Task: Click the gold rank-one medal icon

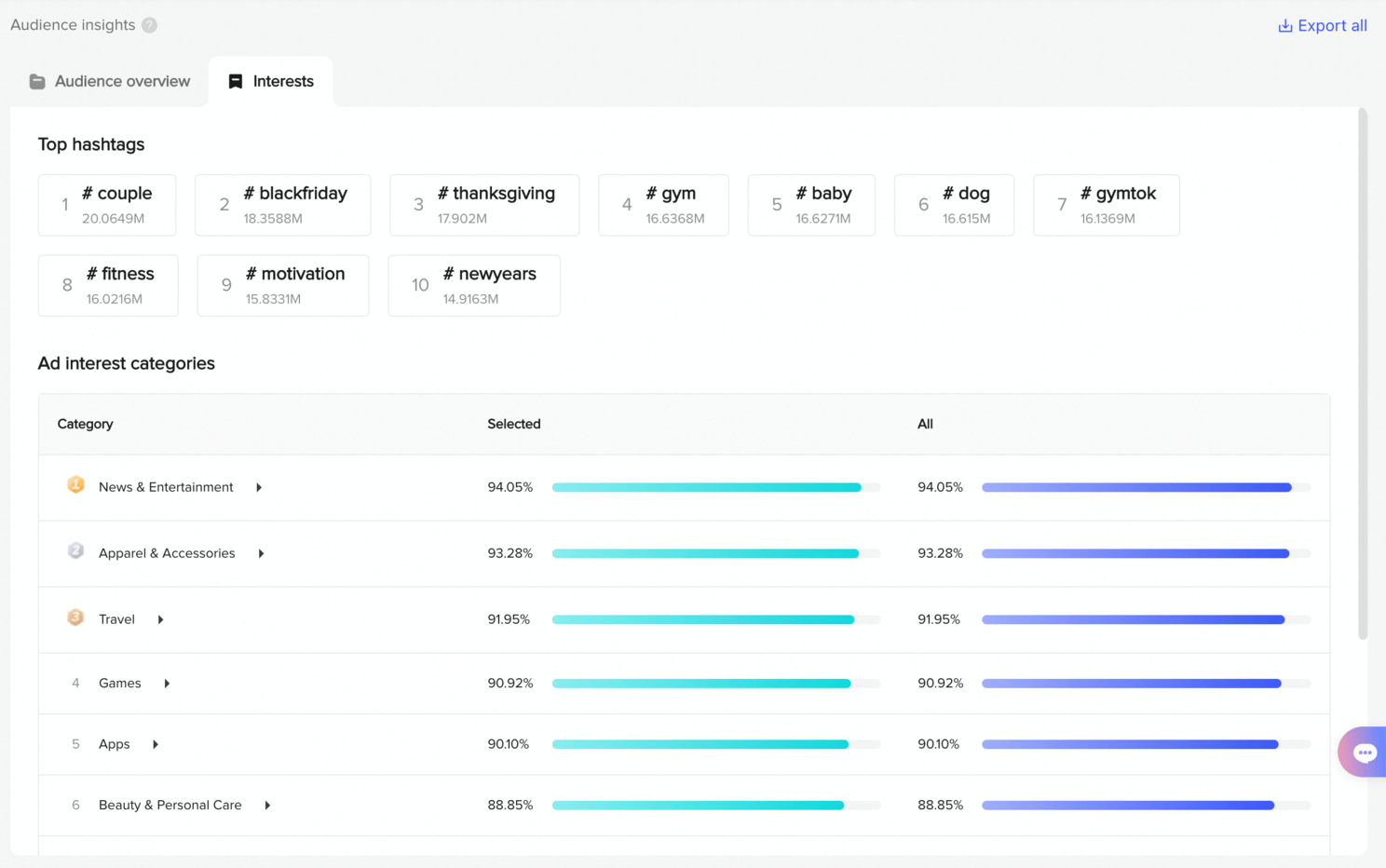Action: [75, 485]
